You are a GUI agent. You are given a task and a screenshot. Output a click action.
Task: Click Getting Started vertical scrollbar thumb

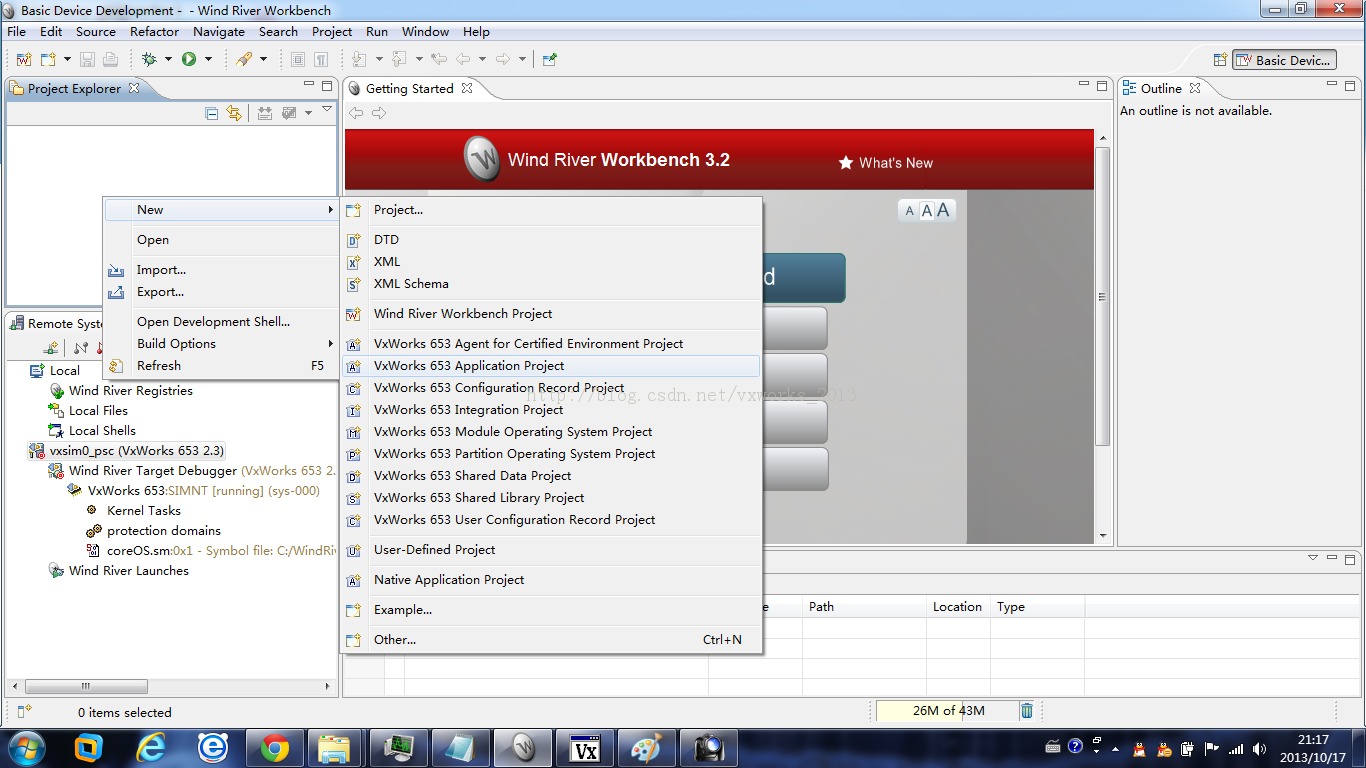coord(1102,296)
